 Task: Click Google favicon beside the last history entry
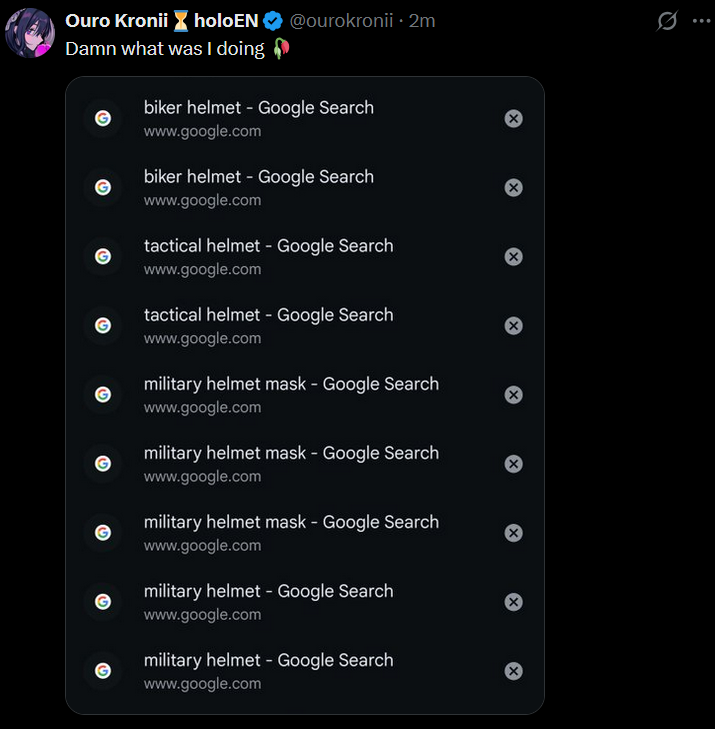click(102, 671)
